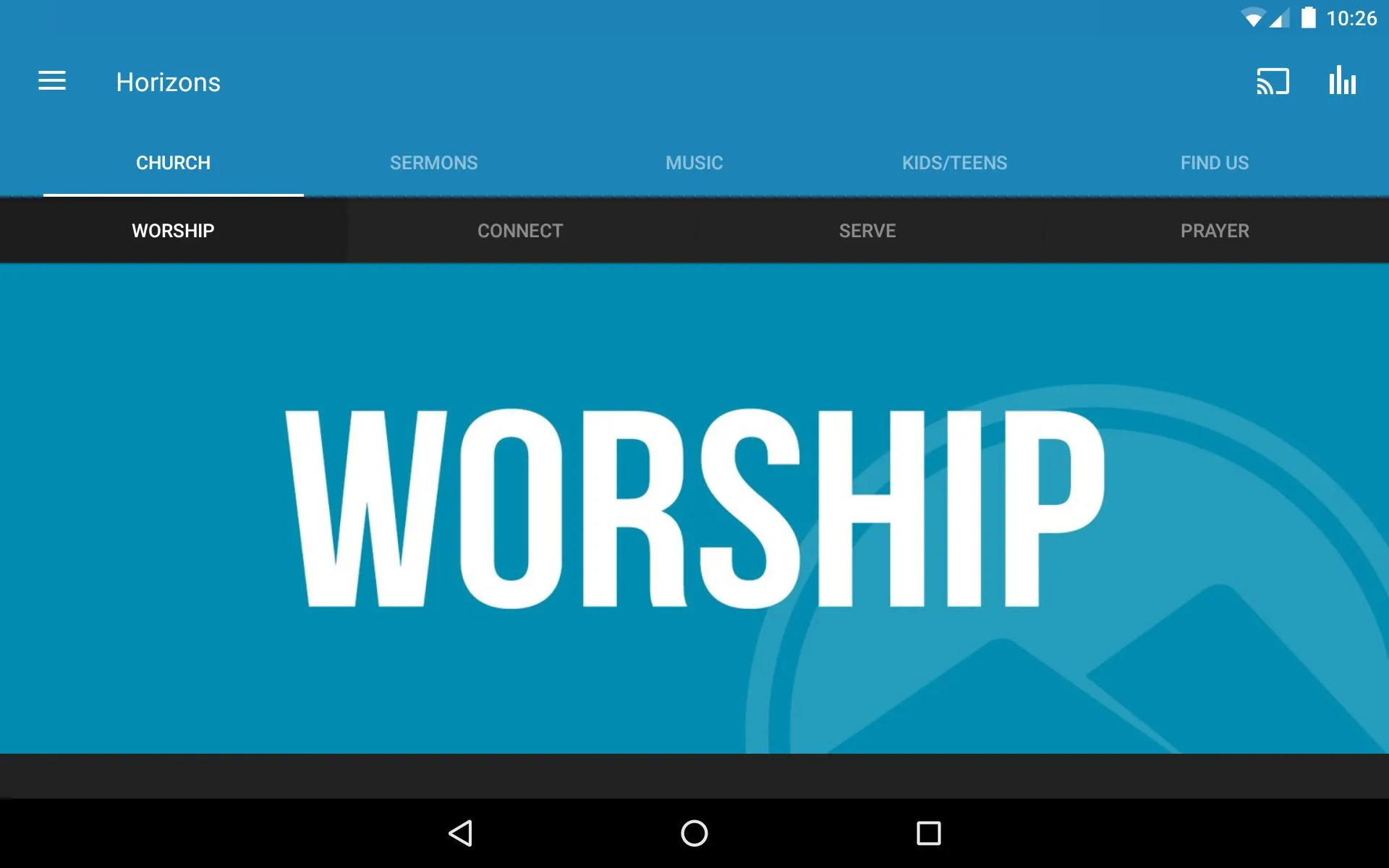
Task: Click the WORSHIP sub-navigation item
Action: [173, 230]
